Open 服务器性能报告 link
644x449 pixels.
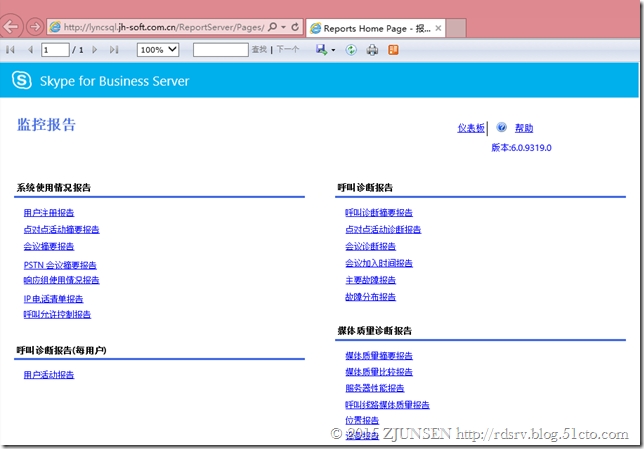(x=375, y=388)
